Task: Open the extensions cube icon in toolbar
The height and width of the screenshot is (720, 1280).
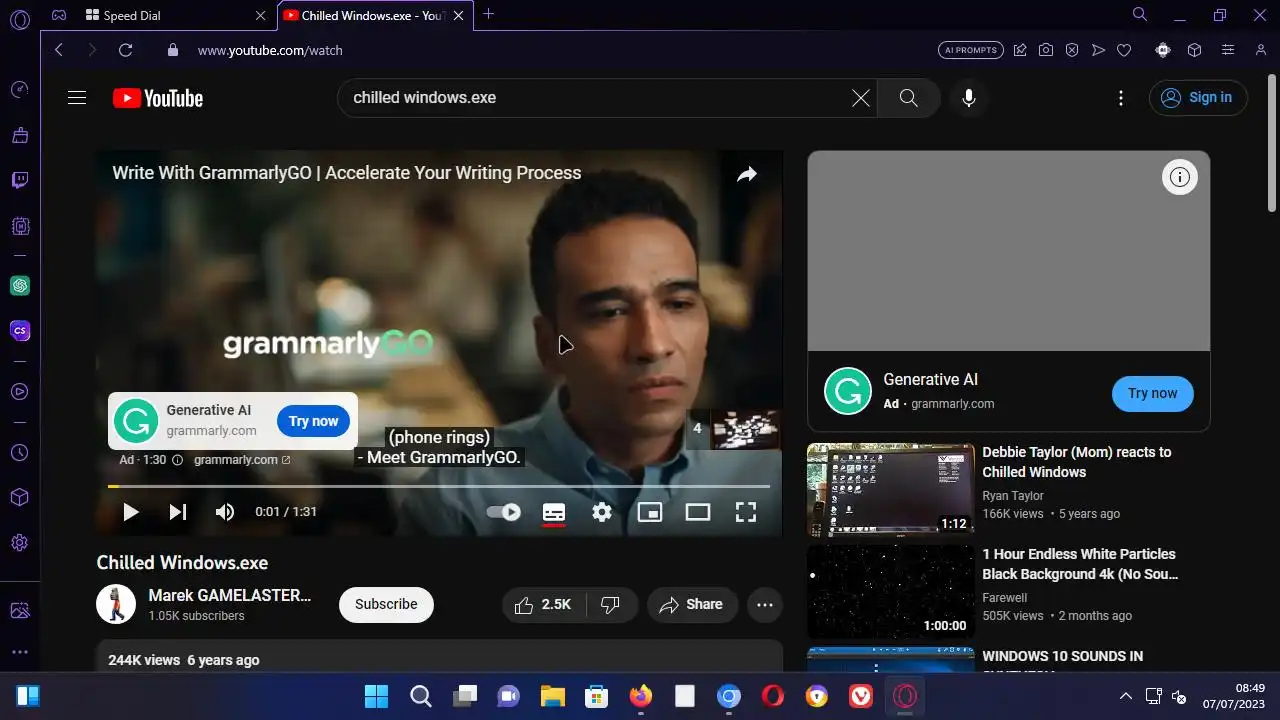Action: tap(1194, 50)
